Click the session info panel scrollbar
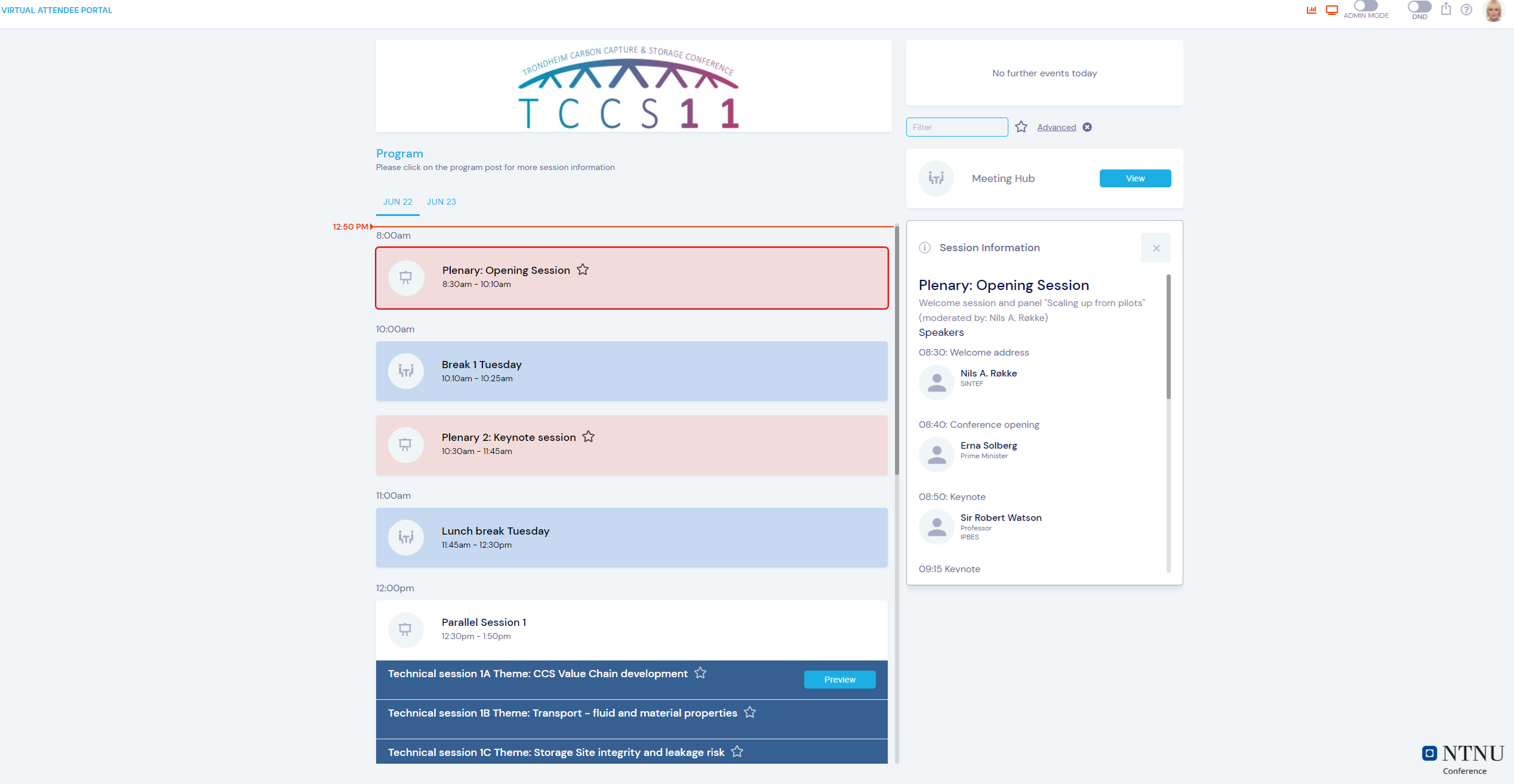Viewport: 1514px width, 784px height. tap(1168, 337)
